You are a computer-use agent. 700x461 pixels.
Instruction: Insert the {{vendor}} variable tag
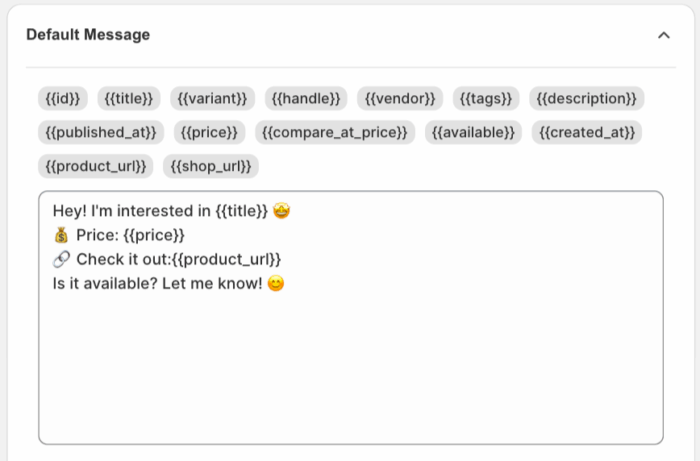(x=400, y=98)
